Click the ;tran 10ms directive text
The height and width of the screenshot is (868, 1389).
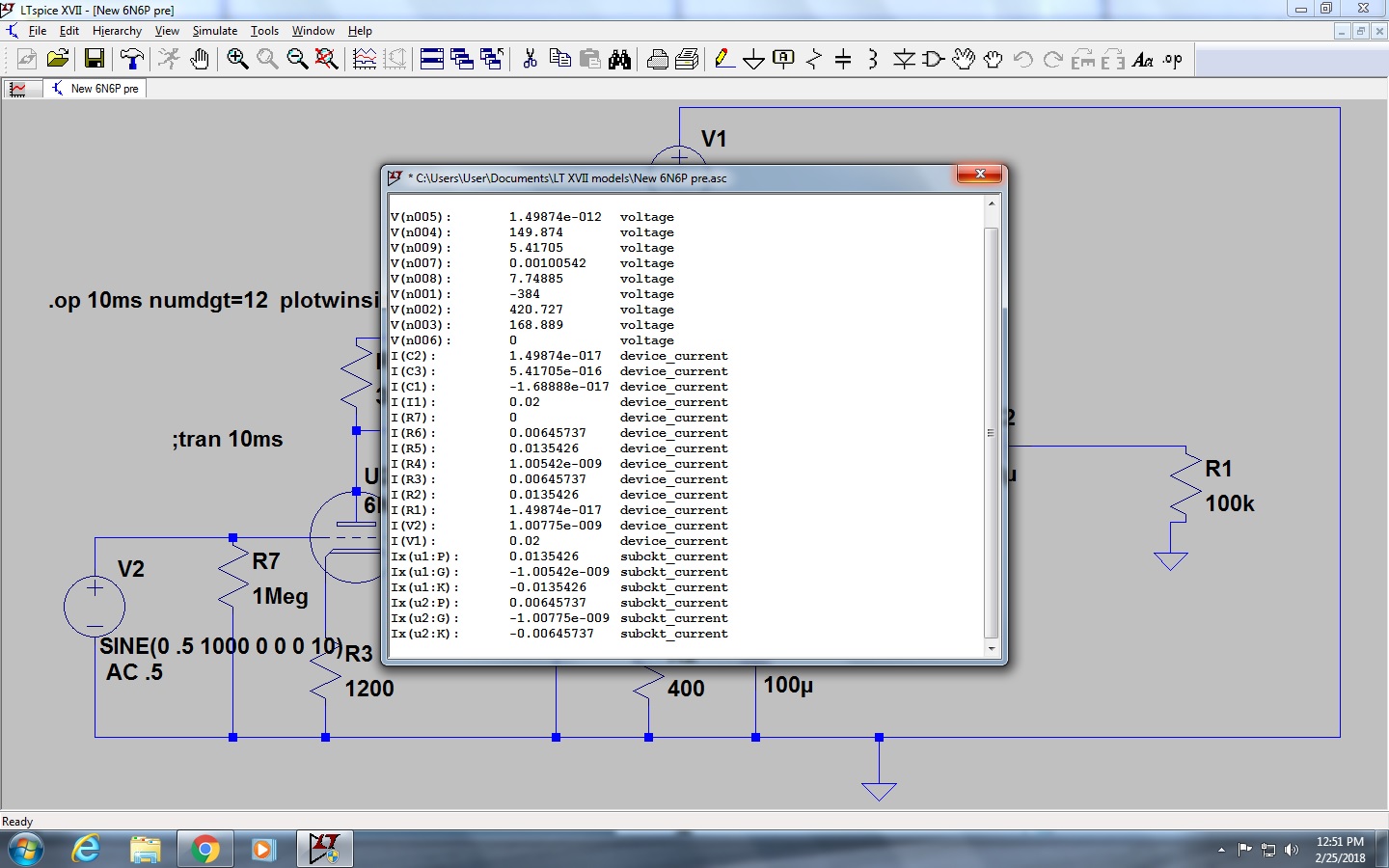coord(228,440)
